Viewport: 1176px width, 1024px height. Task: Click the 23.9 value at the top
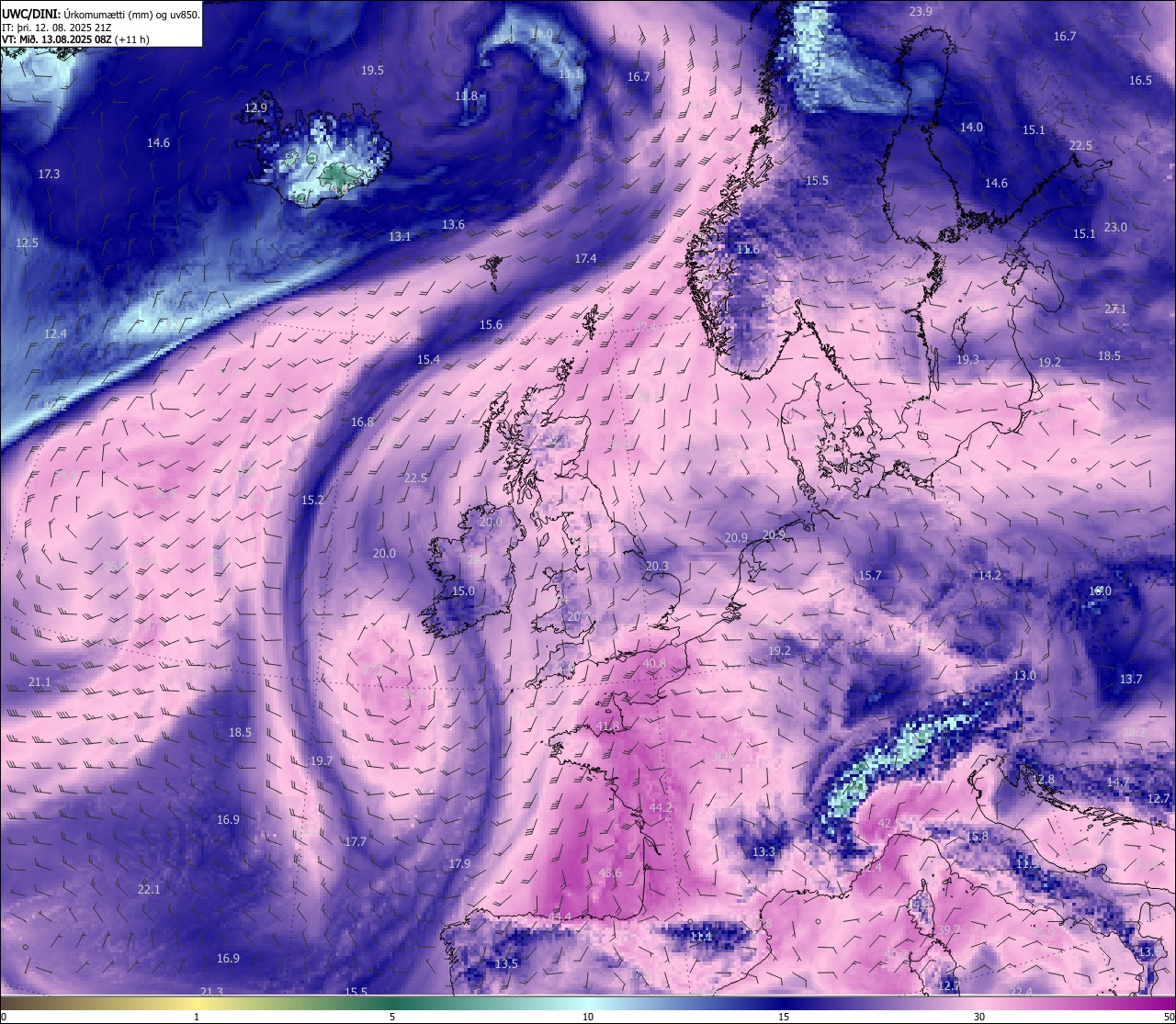(921, 11)
